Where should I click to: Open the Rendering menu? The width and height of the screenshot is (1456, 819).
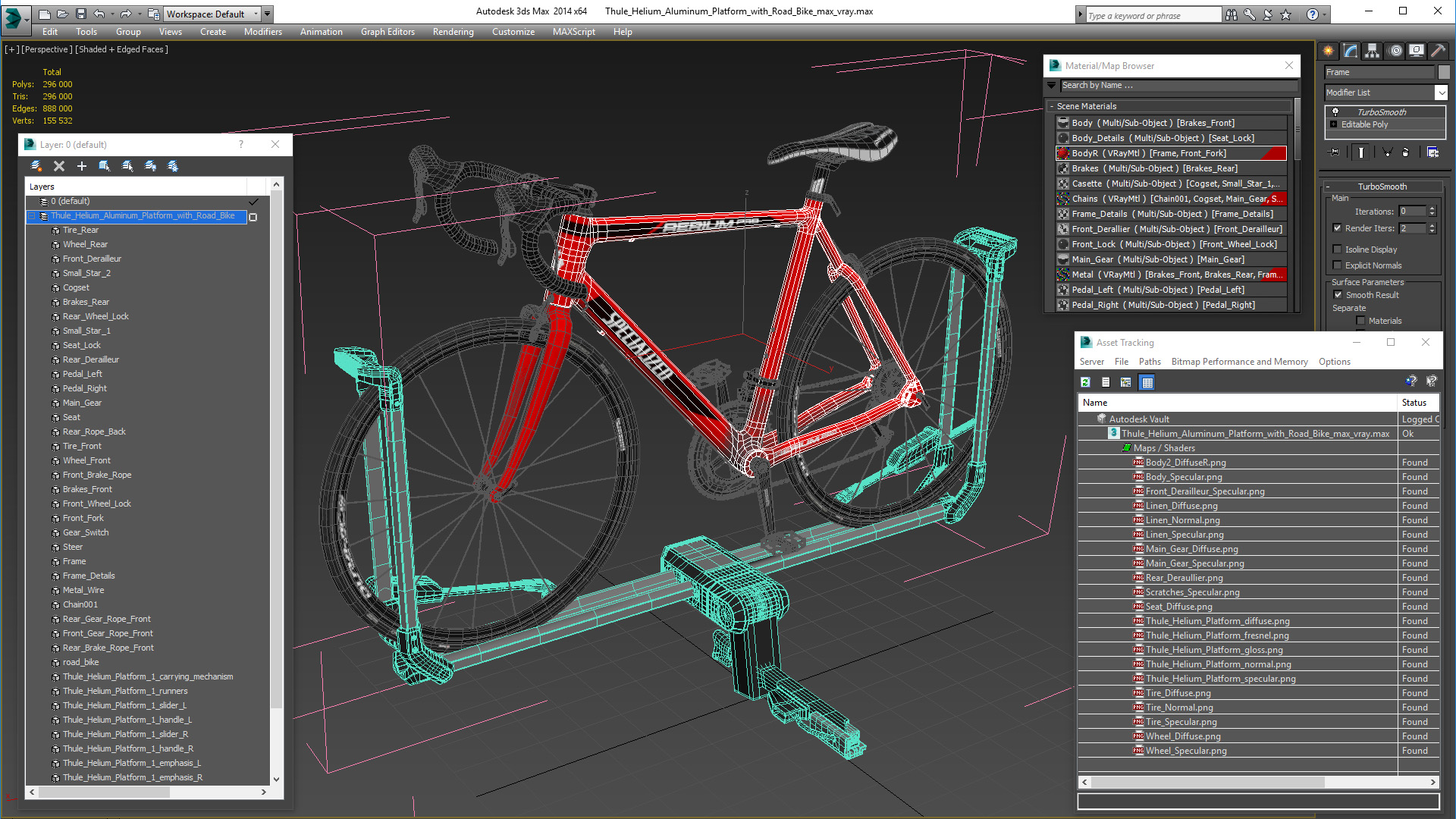click(453, 32)
